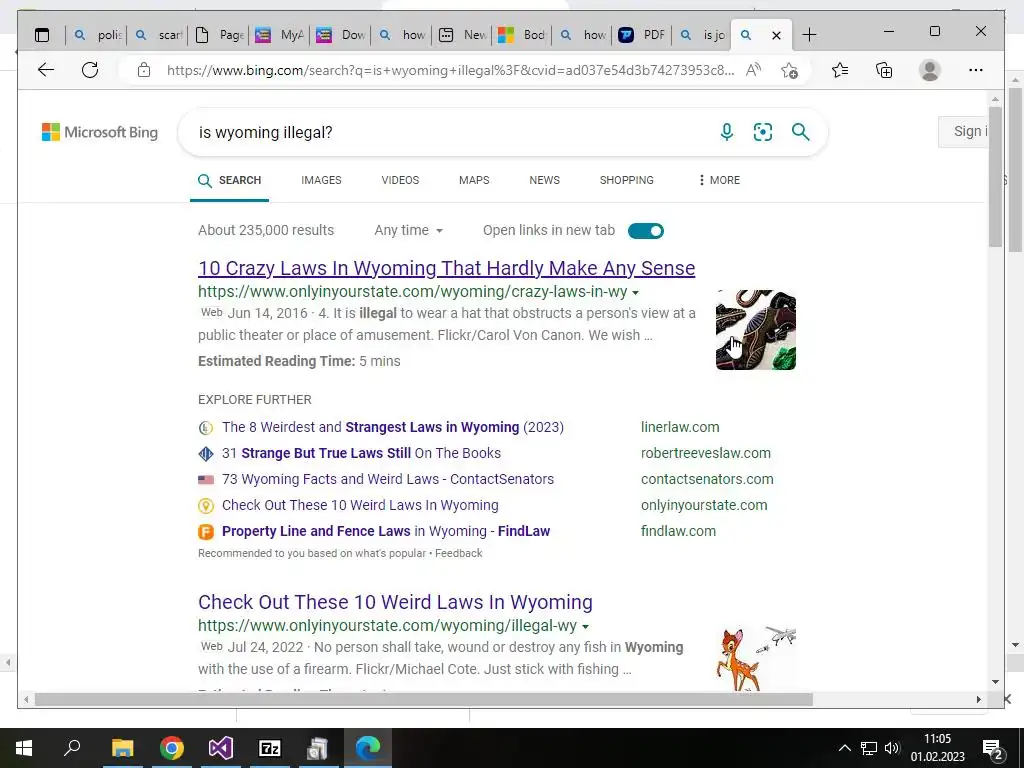Switch to IMAGES results tab
The height and width of the screenshot is (768, 1024).
pyautogui.click(x=321, y=180)
